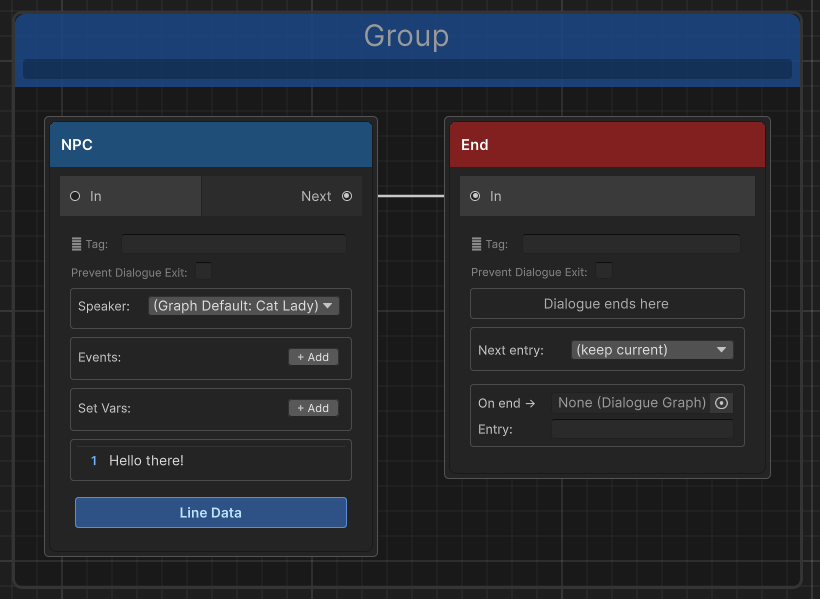This screenshot has height=599, width=820.
Task: Click the NPC node Tag field
Action: pyautogui.click(x=234, y=244)
